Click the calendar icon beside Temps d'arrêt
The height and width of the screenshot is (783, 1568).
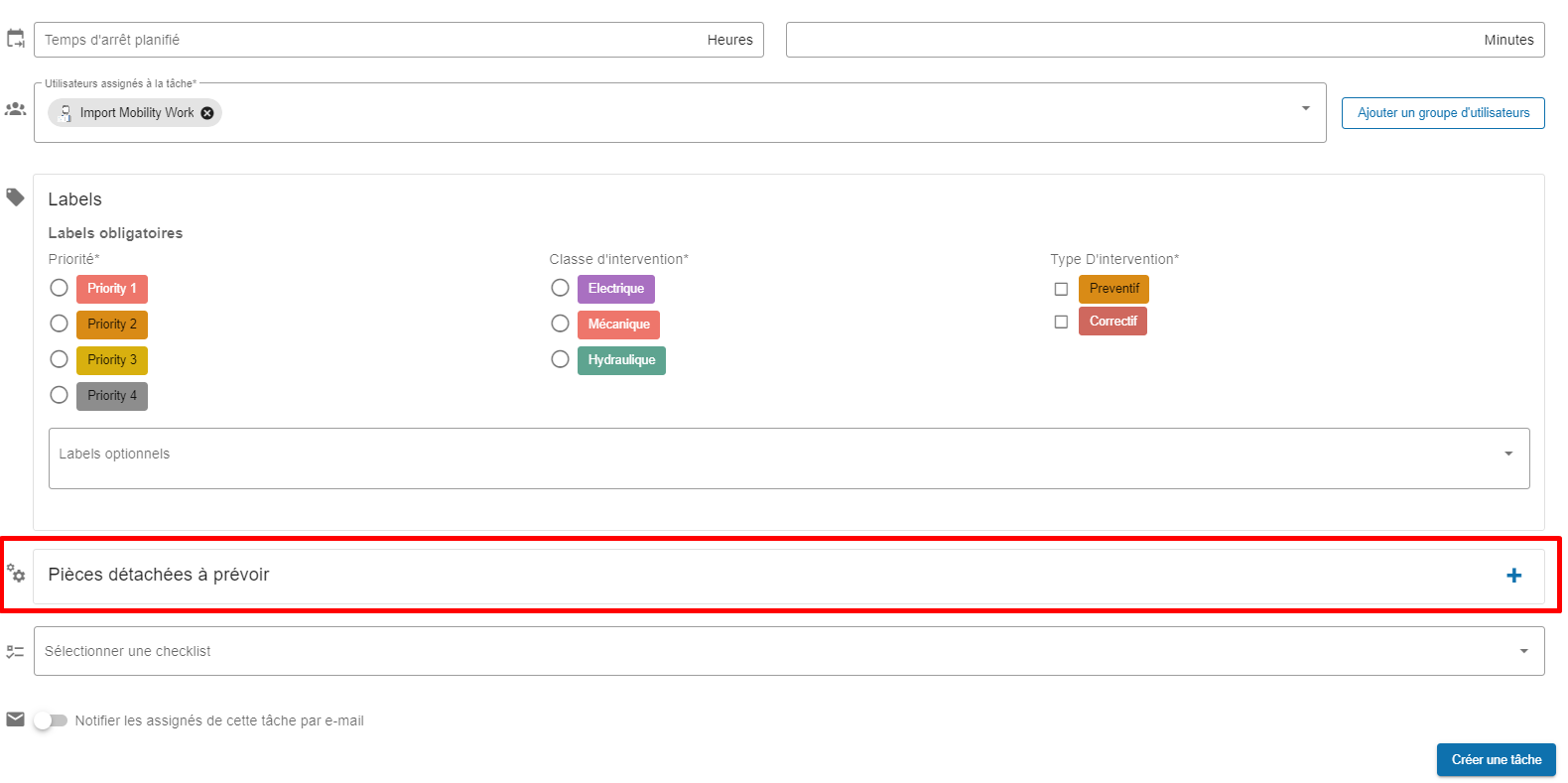pos(16,39)
